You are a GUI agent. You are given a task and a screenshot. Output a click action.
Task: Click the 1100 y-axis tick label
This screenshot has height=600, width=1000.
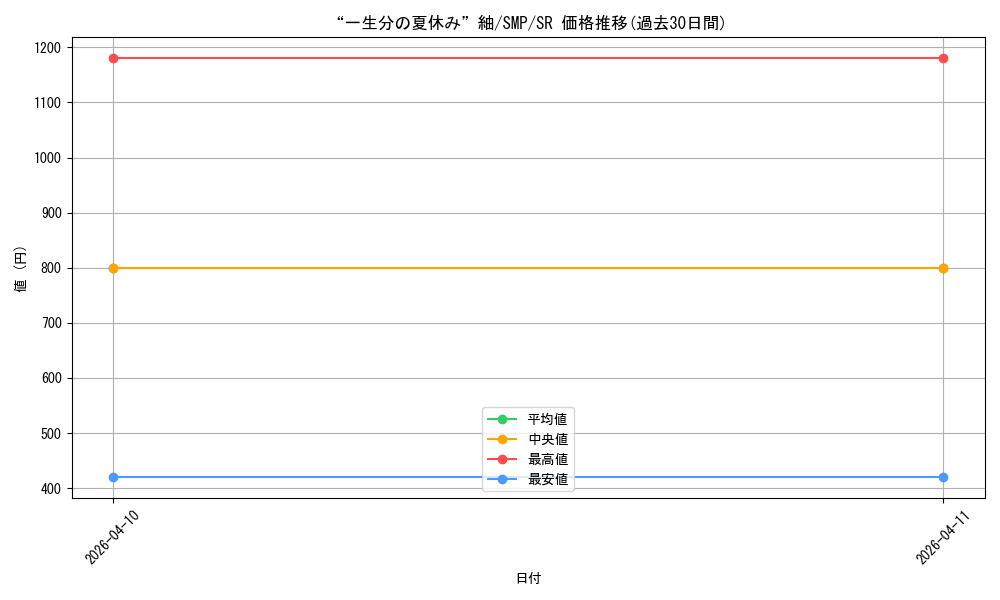(x=48, y=103)
